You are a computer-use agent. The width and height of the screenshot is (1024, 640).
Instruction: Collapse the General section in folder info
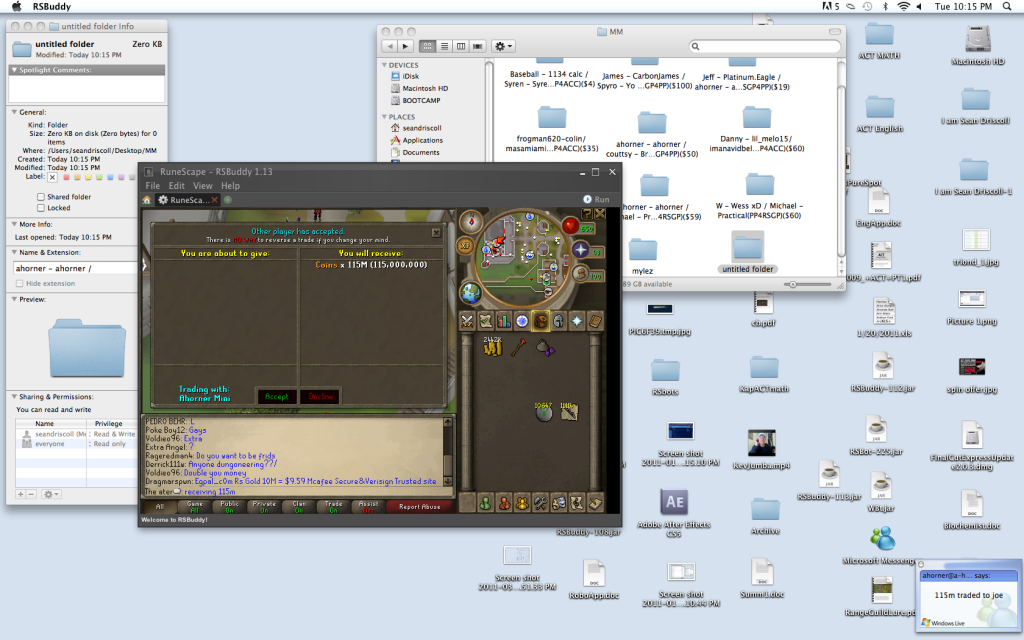(14, 112)
